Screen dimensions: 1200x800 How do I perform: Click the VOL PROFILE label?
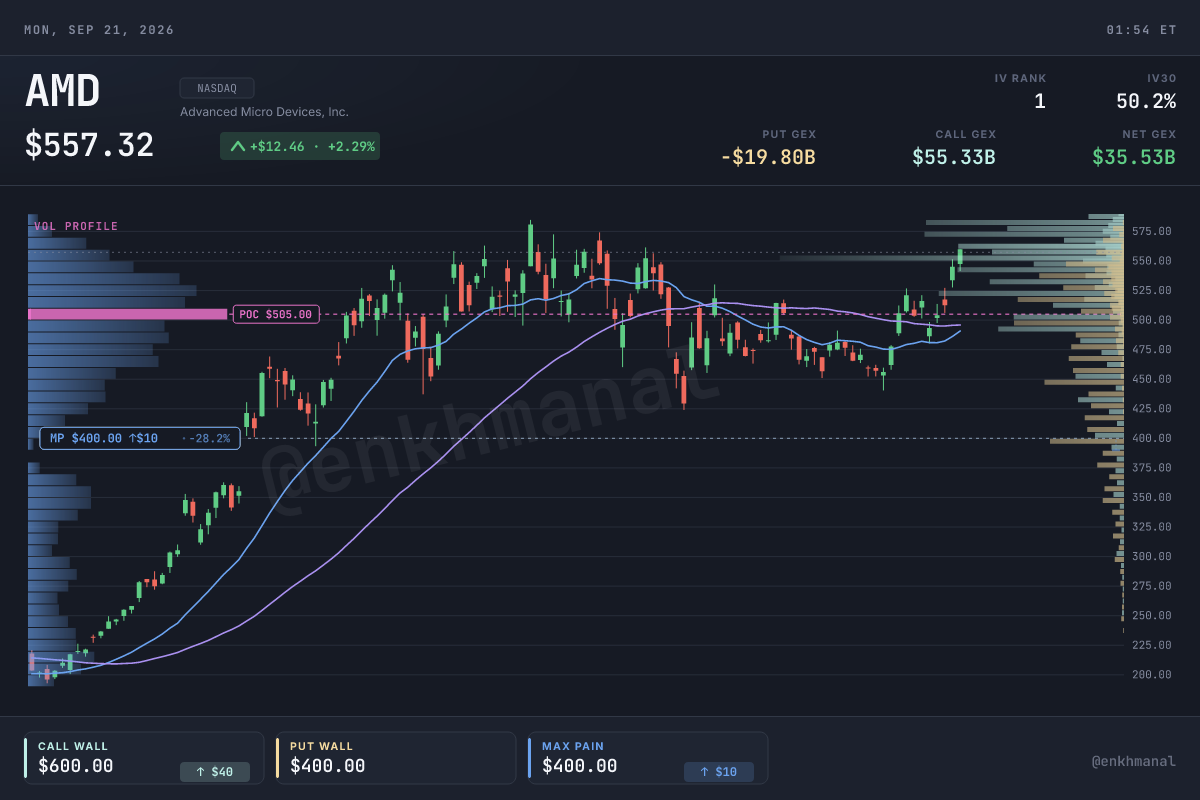(x=76, y=226)
